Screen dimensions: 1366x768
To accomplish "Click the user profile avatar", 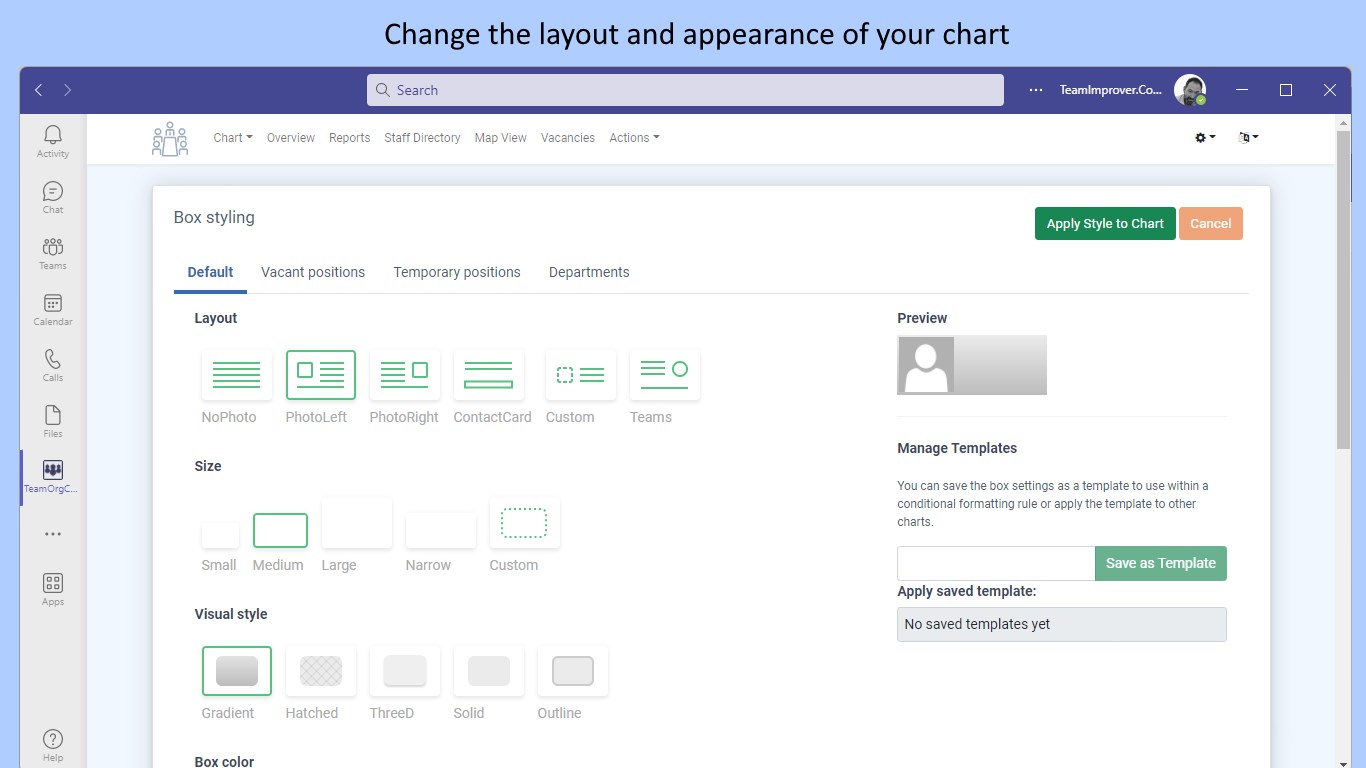I will pyautogui.click(x=1190, y=90).
